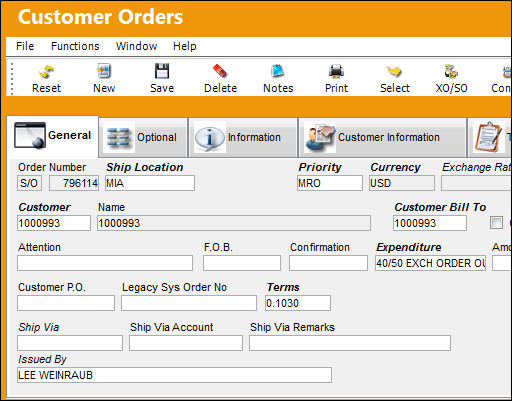This screenshot has width=512, height=401.
Task: Click the Customer Bill To label
Action: pos(440,207)
